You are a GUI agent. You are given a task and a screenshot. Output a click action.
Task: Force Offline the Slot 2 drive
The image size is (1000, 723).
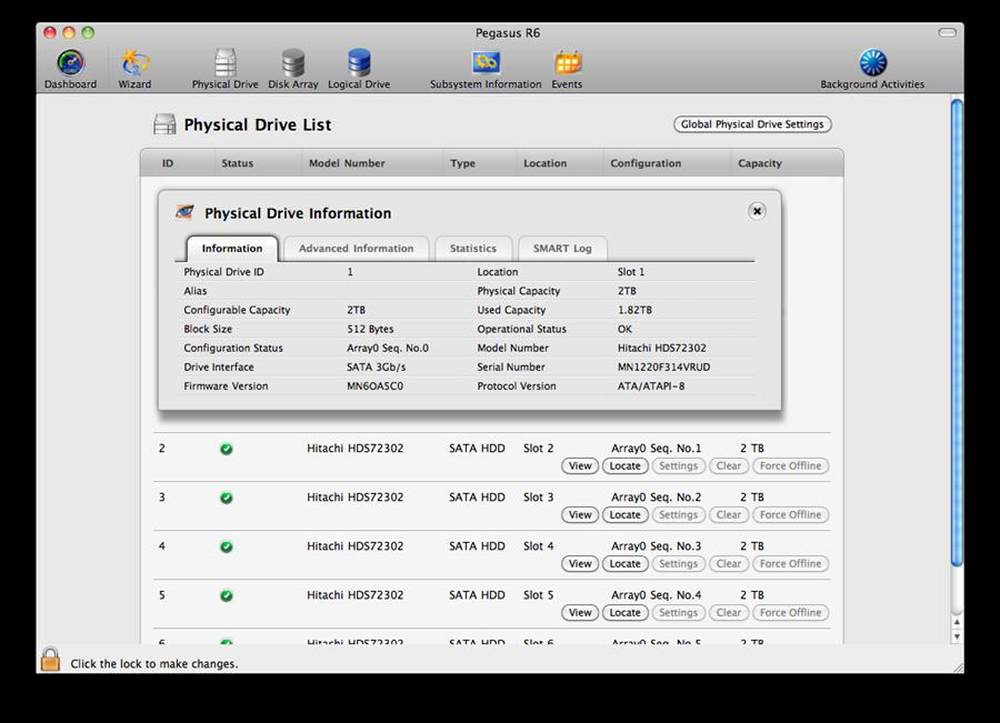[791, 466]
